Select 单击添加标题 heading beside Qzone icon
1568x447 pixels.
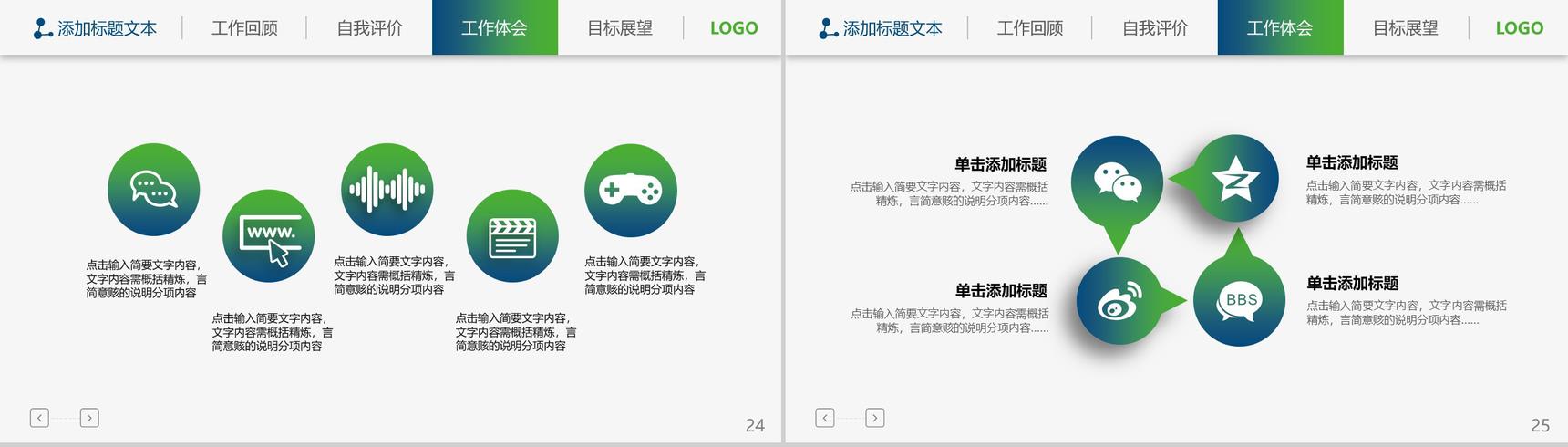[1352, 162]
